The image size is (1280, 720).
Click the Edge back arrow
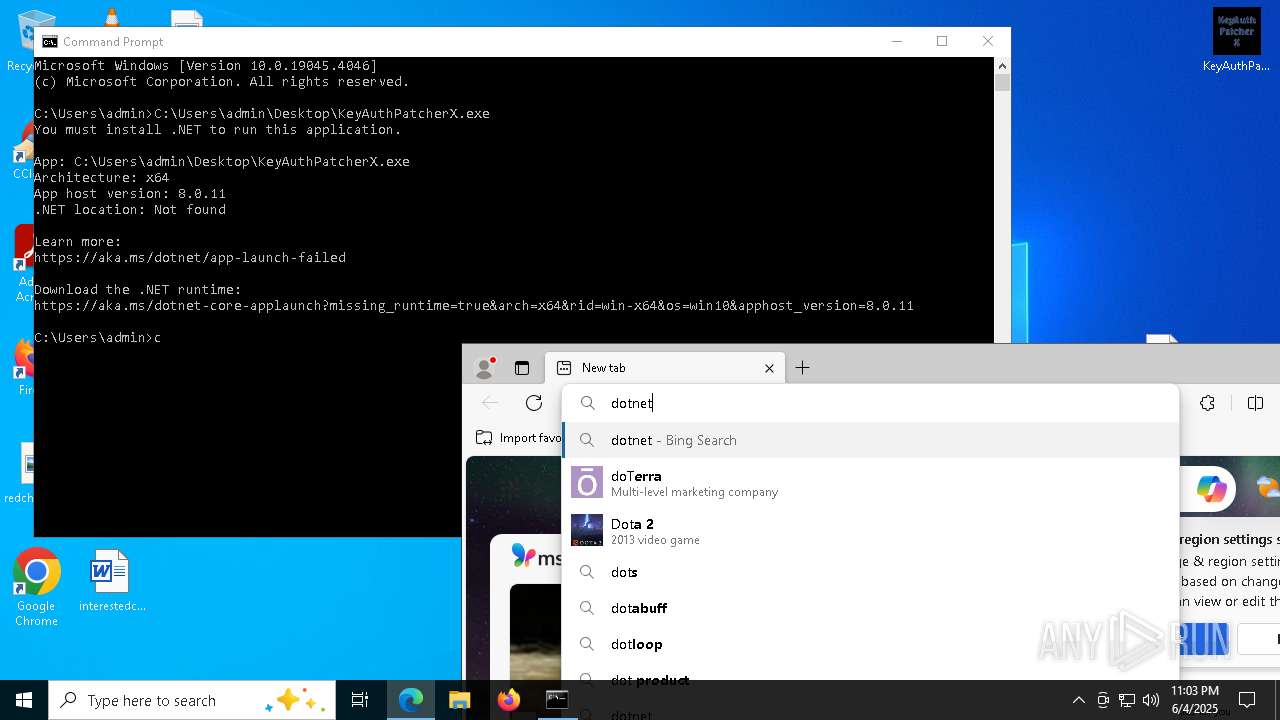490,403
